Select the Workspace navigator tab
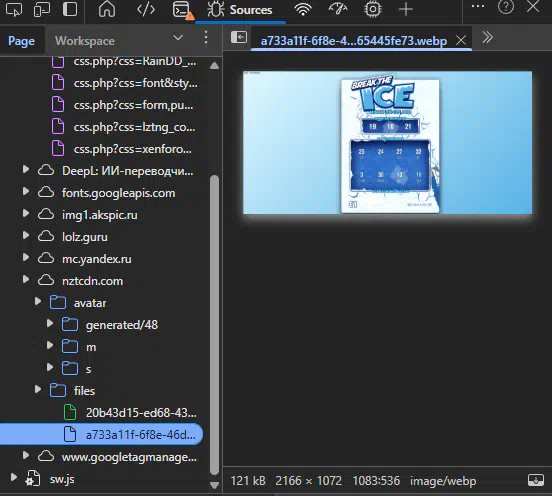This screenshot has height=496, width=552. pos(84,41)
